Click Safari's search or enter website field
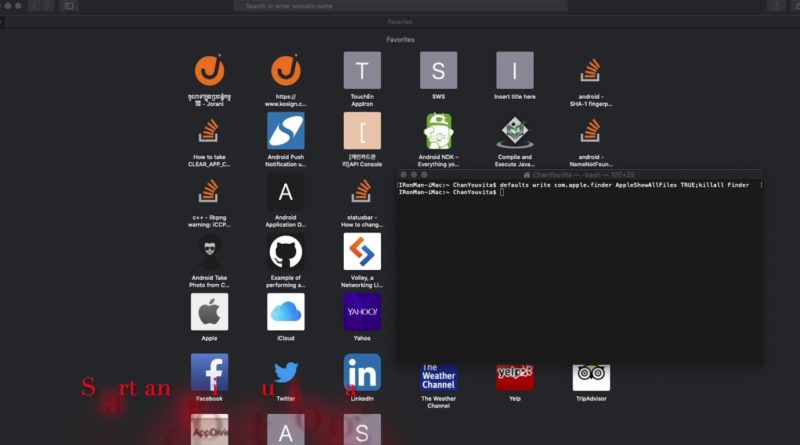800x445 pixels. coord(401,6)
